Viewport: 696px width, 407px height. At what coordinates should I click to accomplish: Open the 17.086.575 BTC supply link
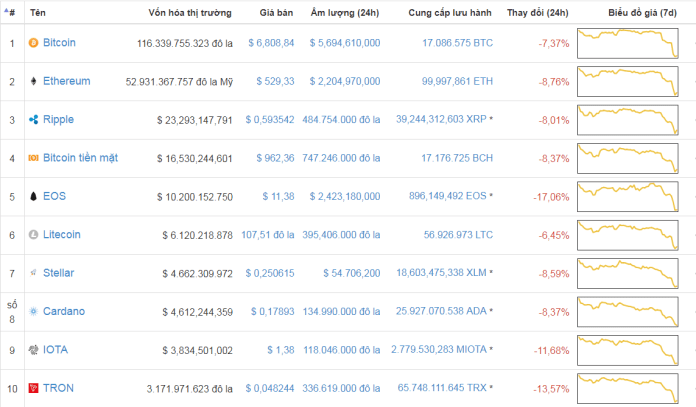click(x=457, y=43)
